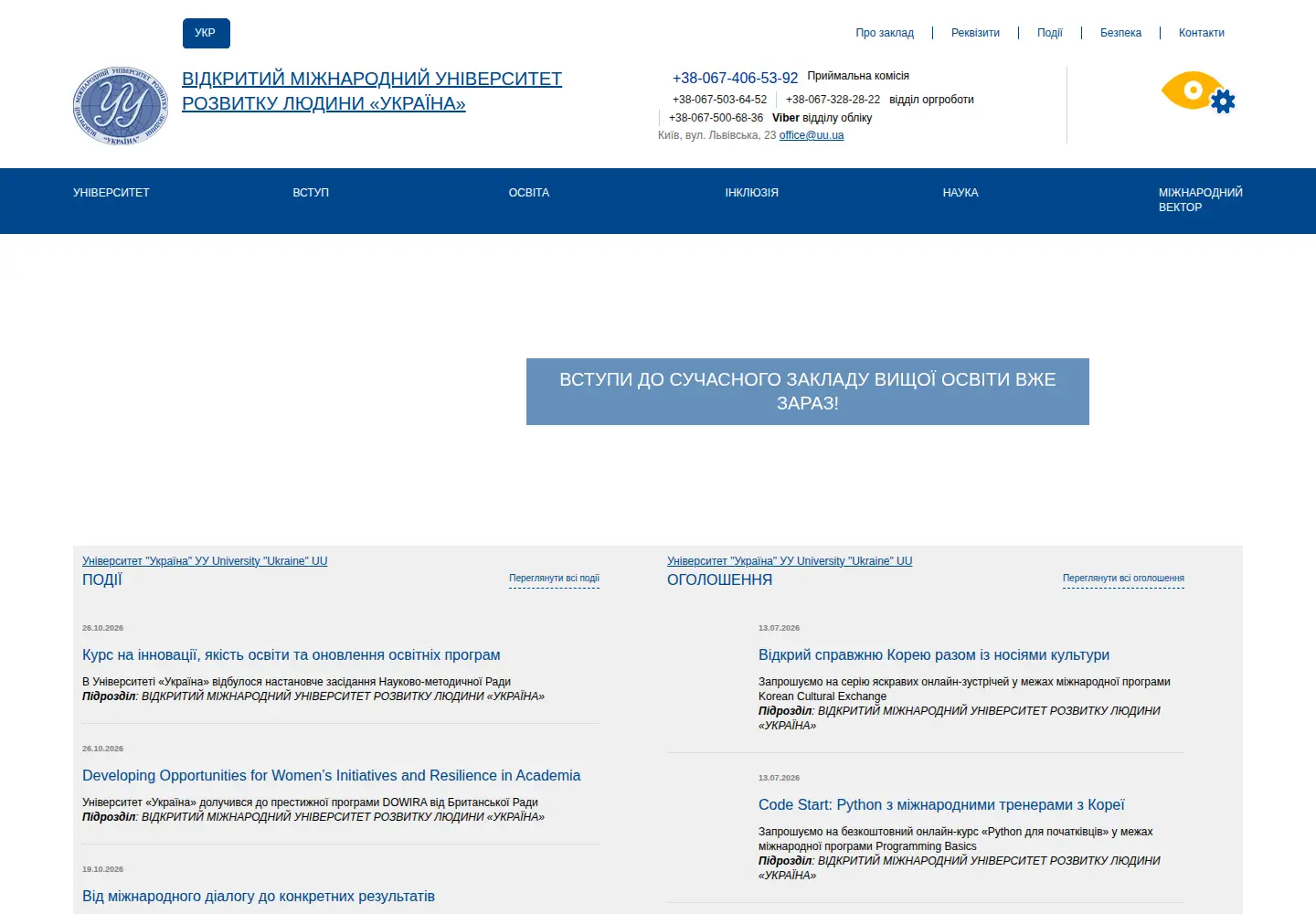Click the university name title link

372,91
